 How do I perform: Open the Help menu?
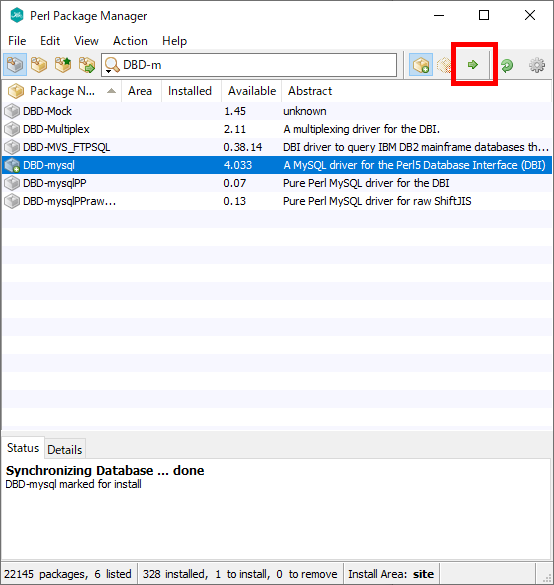[174, 41]
